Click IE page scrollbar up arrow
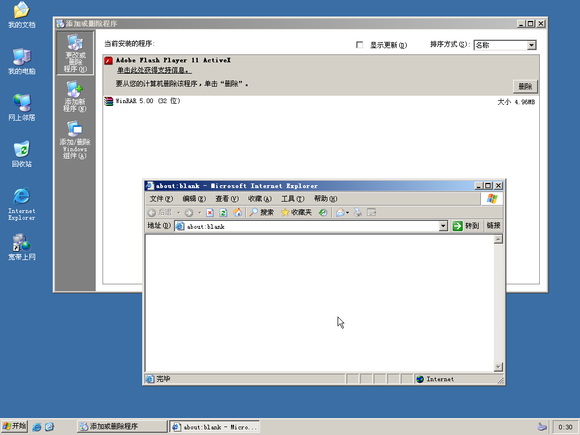580x435 pixels. (x=498, y=239)
